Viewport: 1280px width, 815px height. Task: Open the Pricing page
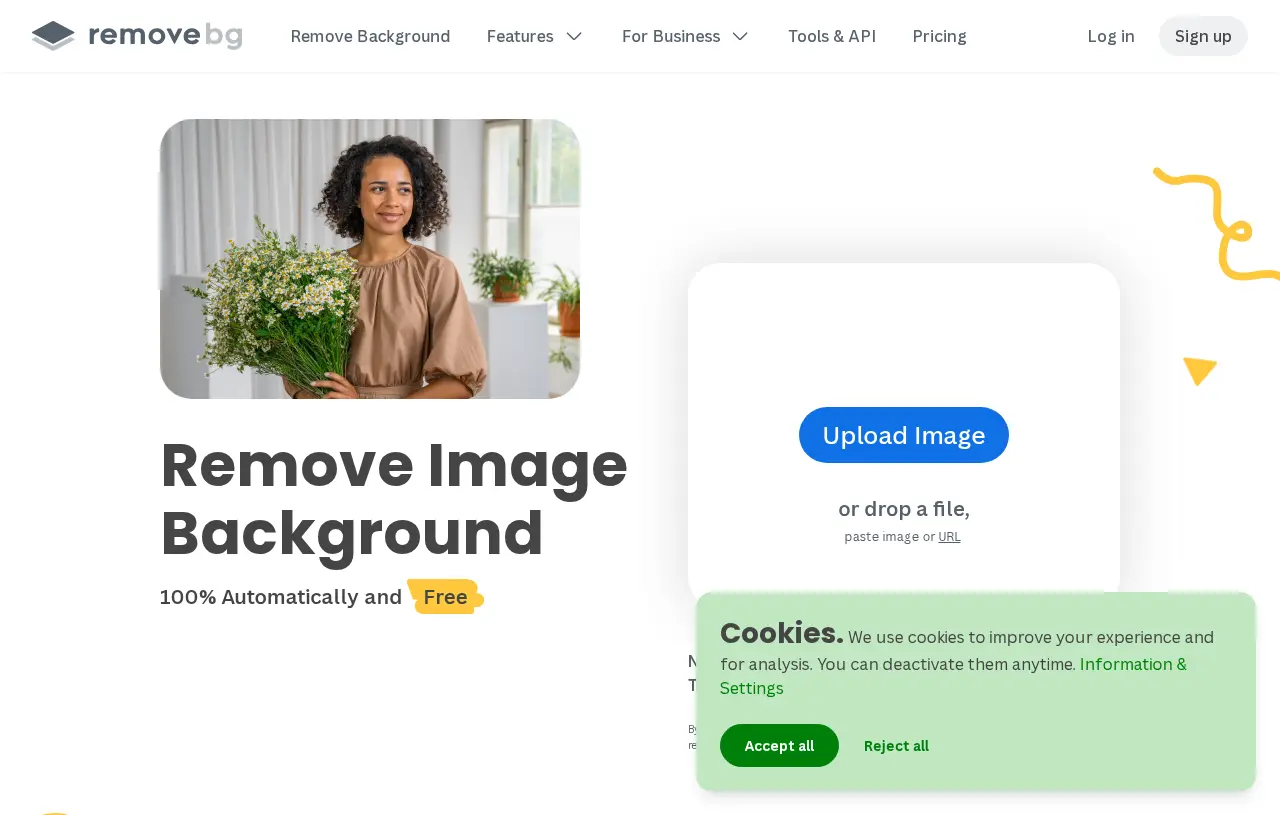coord(939,36)
